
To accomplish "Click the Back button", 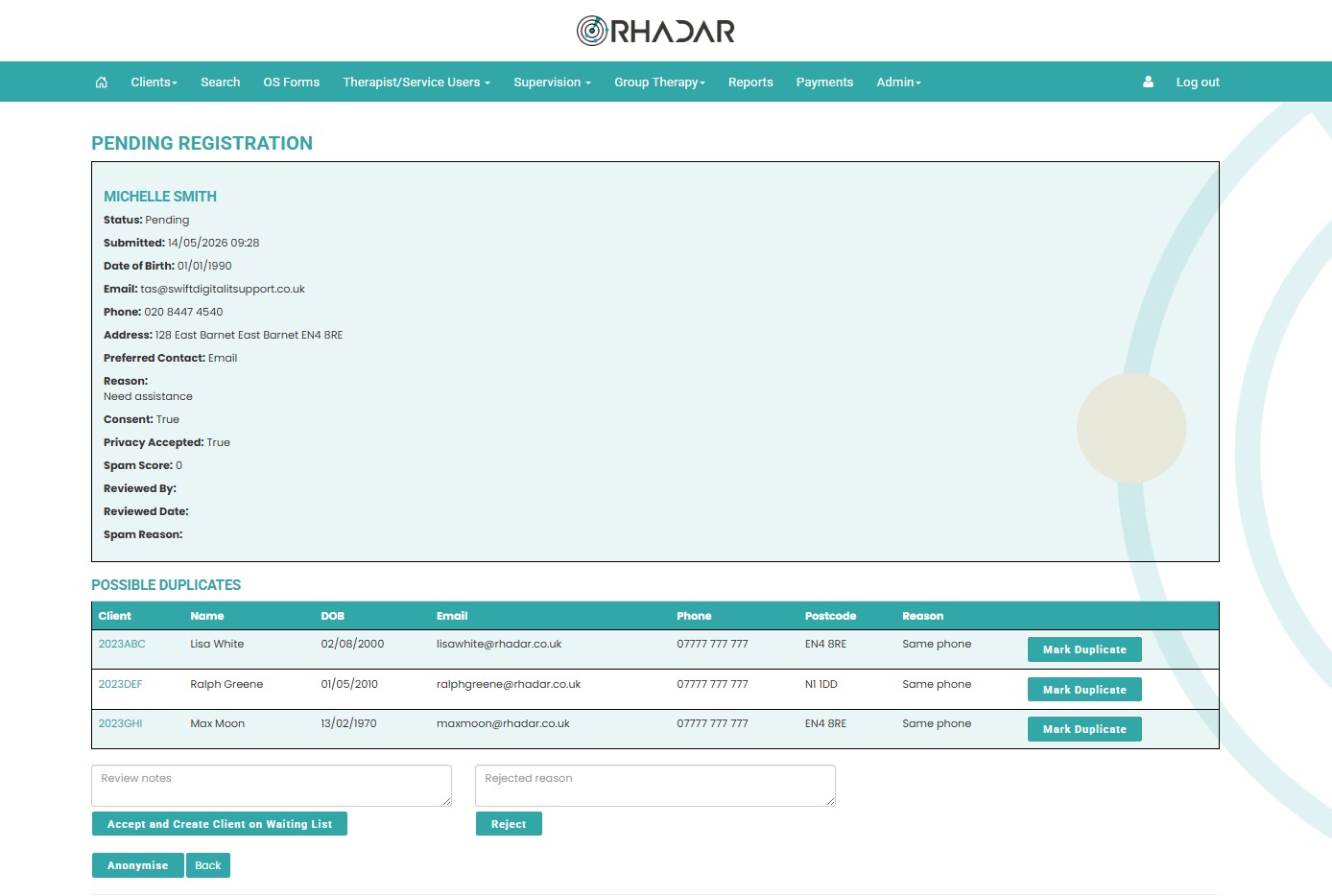I will click(208, 865).
